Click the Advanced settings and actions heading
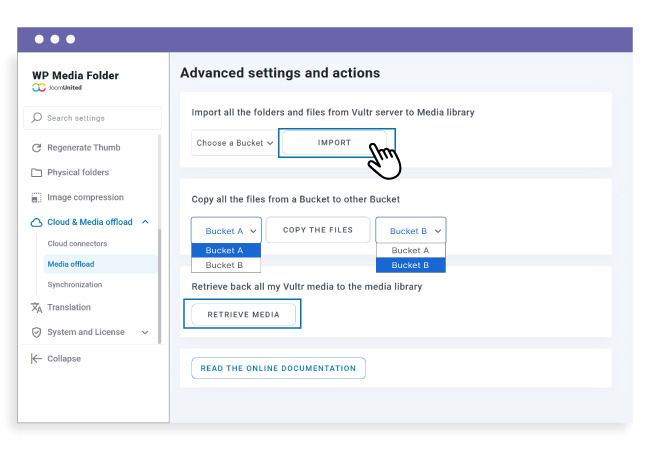 pos(280,73)
